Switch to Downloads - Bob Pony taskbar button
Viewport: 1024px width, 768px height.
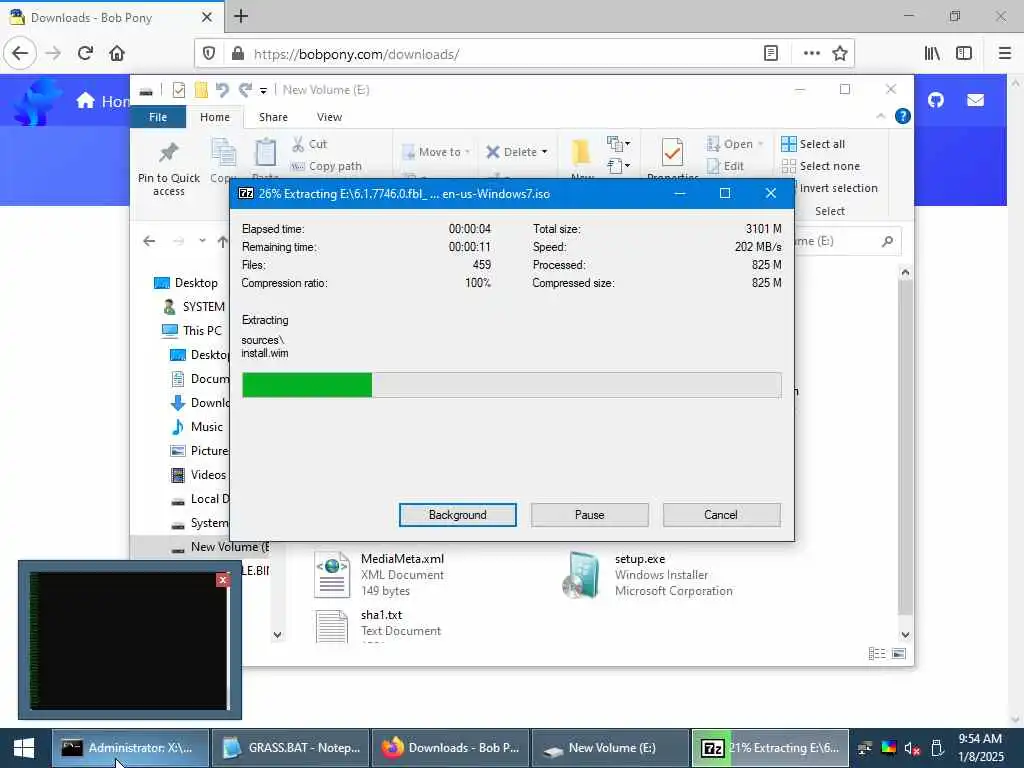click(x=451, y=748)
